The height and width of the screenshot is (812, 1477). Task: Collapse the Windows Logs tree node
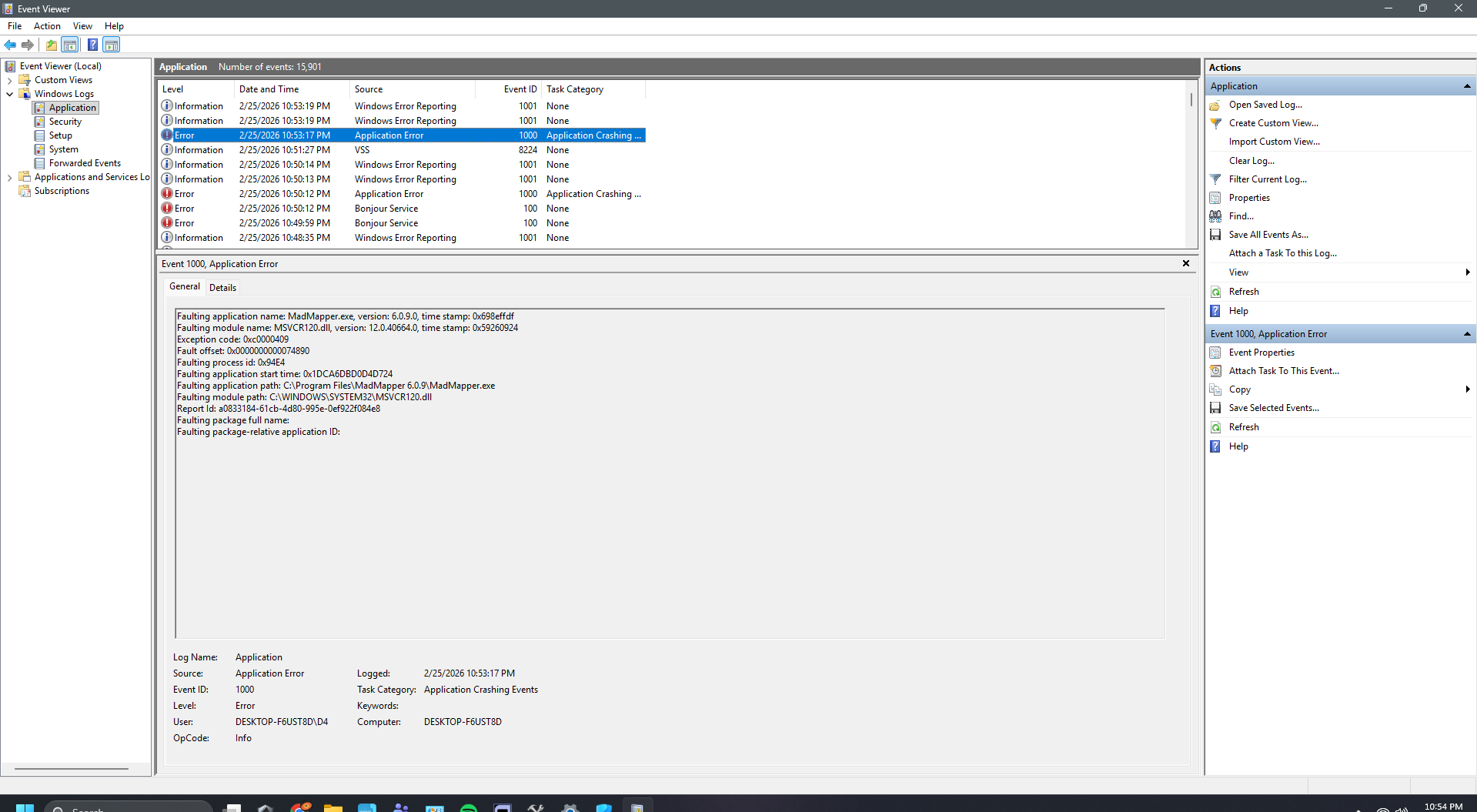coord(10,93)
